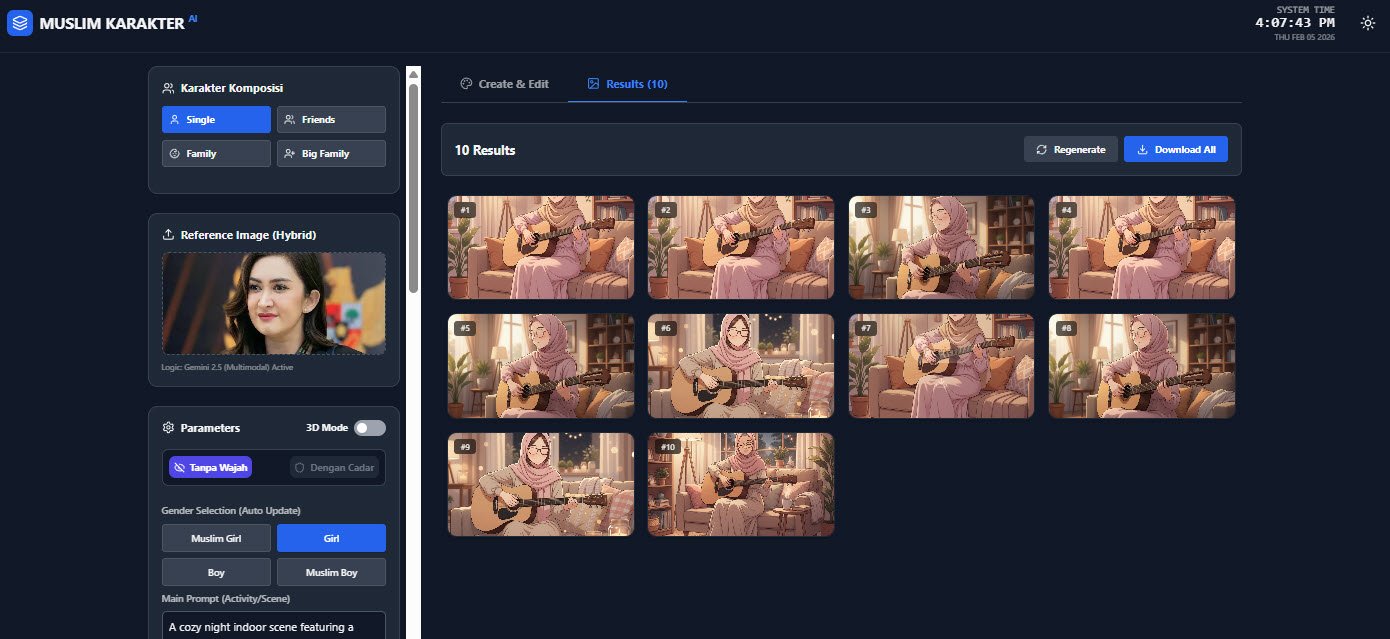Select Muslim Boy gender
Screen dimensions: 1390x639
point(331,572)
